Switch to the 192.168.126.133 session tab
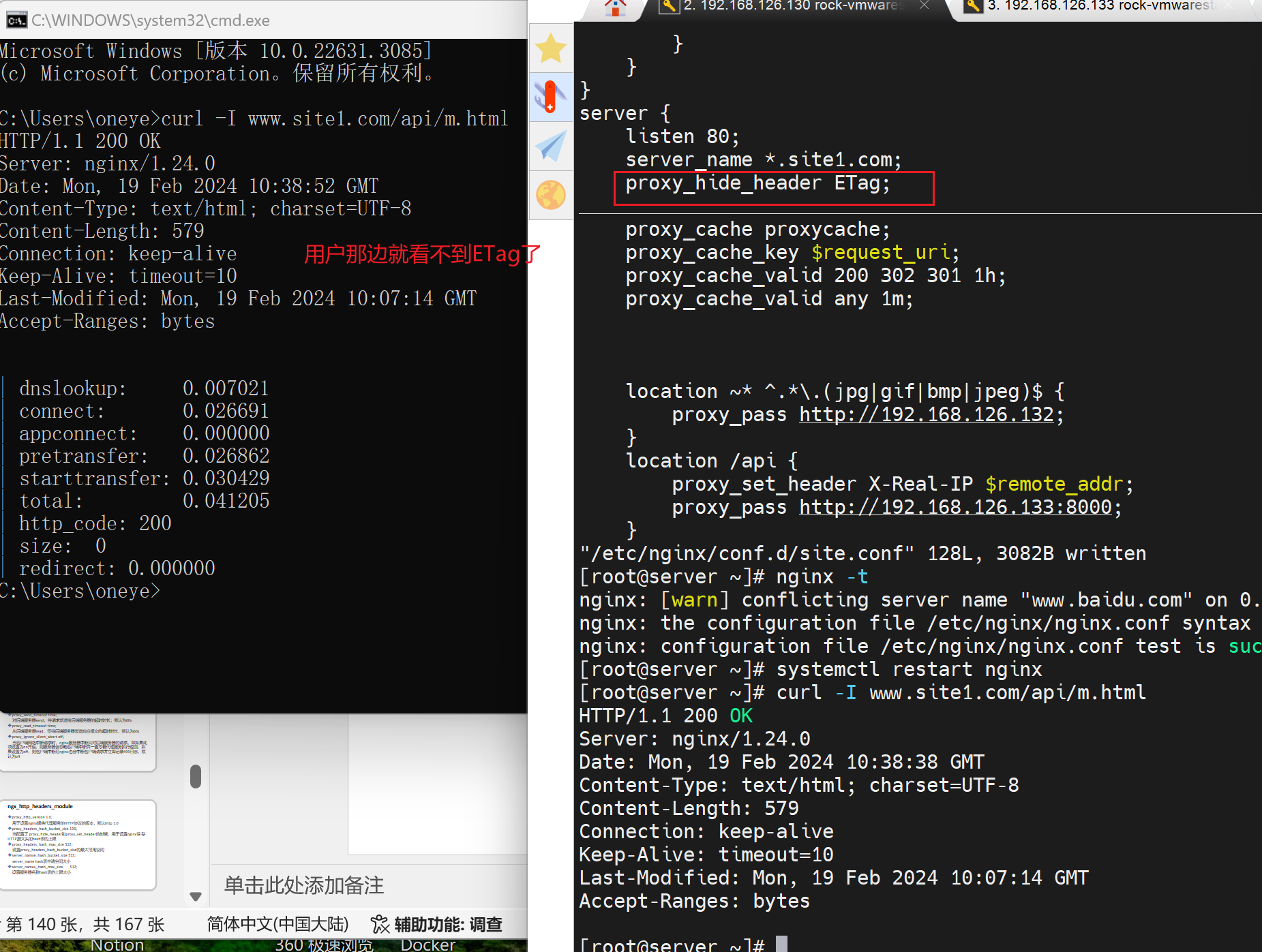Image resolution: width=1262 pixels, height=952 pixels. click(x=1098, y=6)
